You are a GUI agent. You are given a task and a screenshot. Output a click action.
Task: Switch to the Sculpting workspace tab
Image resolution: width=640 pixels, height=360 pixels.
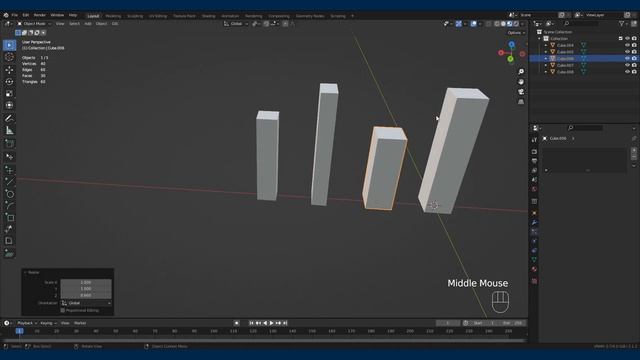pyautogui.click(x=135, y=16)
